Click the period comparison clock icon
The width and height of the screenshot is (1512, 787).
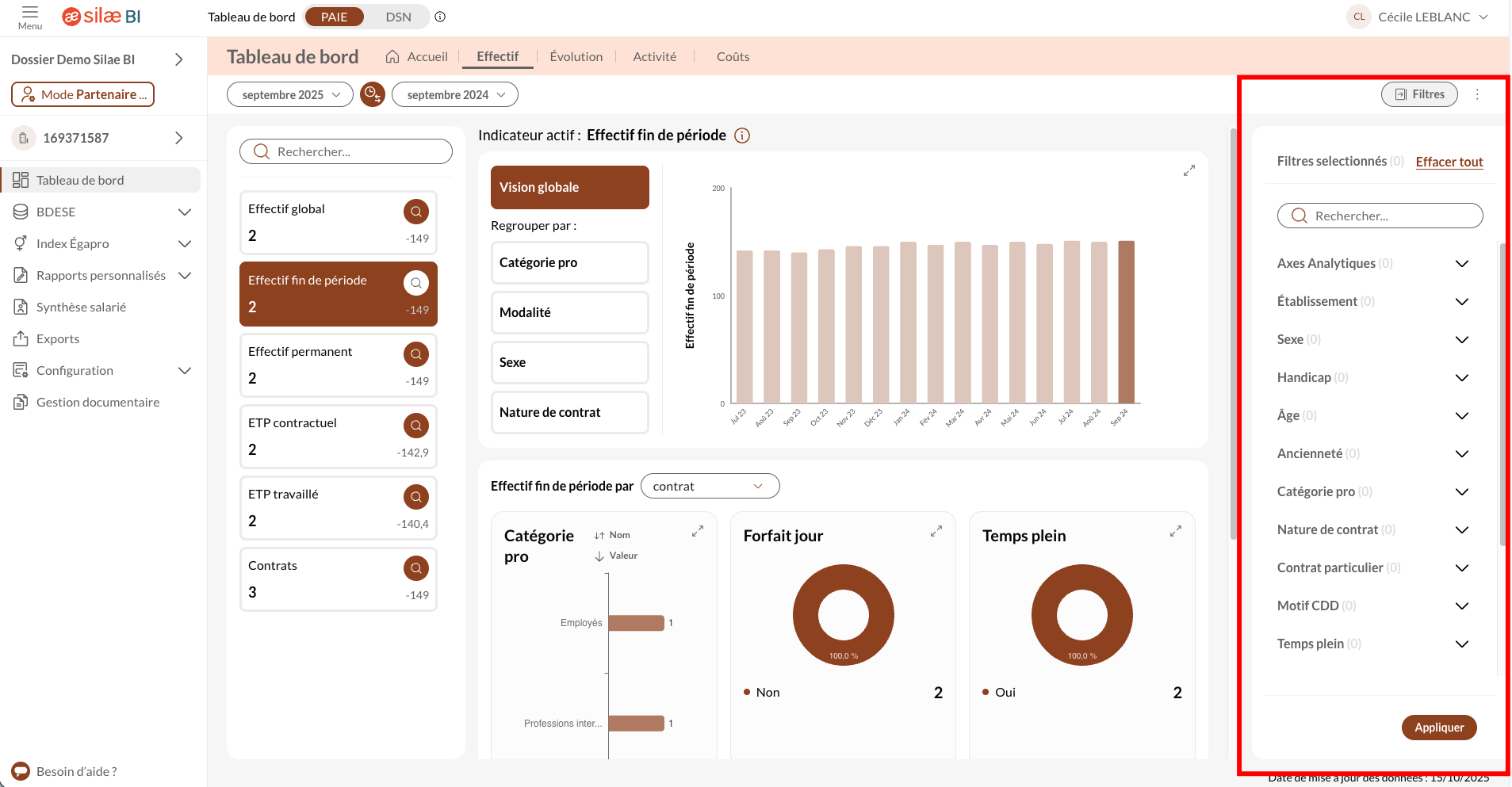tap(372, 94)
